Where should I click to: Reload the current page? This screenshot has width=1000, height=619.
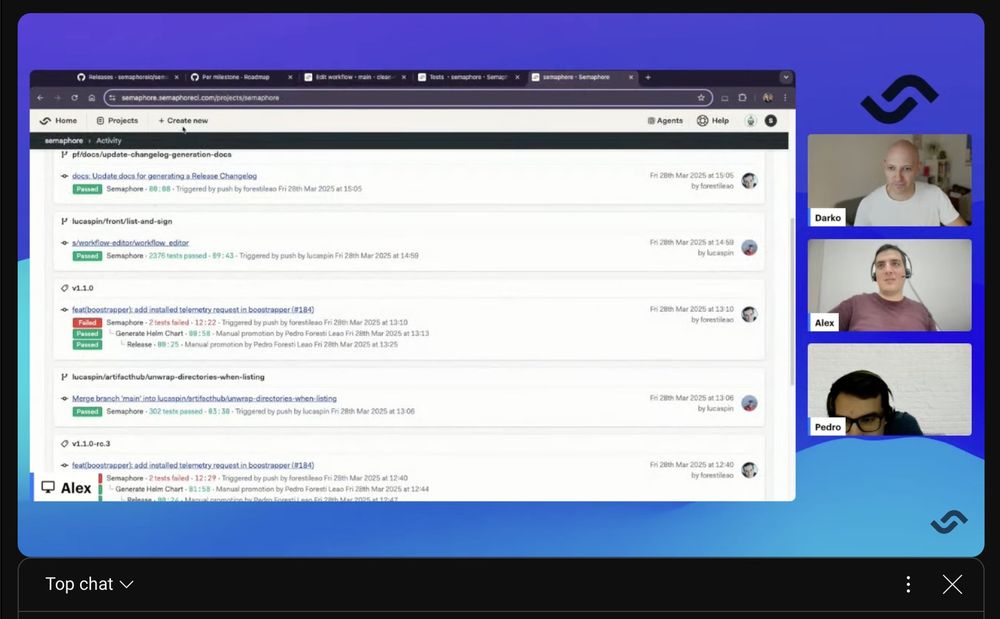click(75, 98)
